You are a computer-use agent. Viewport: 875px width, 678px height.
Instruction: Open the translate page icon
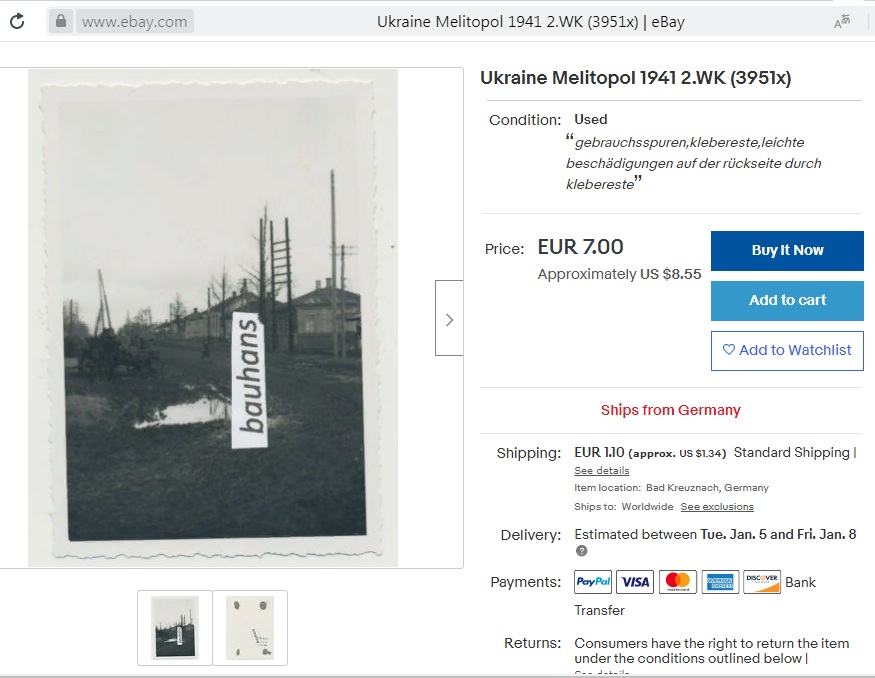[842, 21]
